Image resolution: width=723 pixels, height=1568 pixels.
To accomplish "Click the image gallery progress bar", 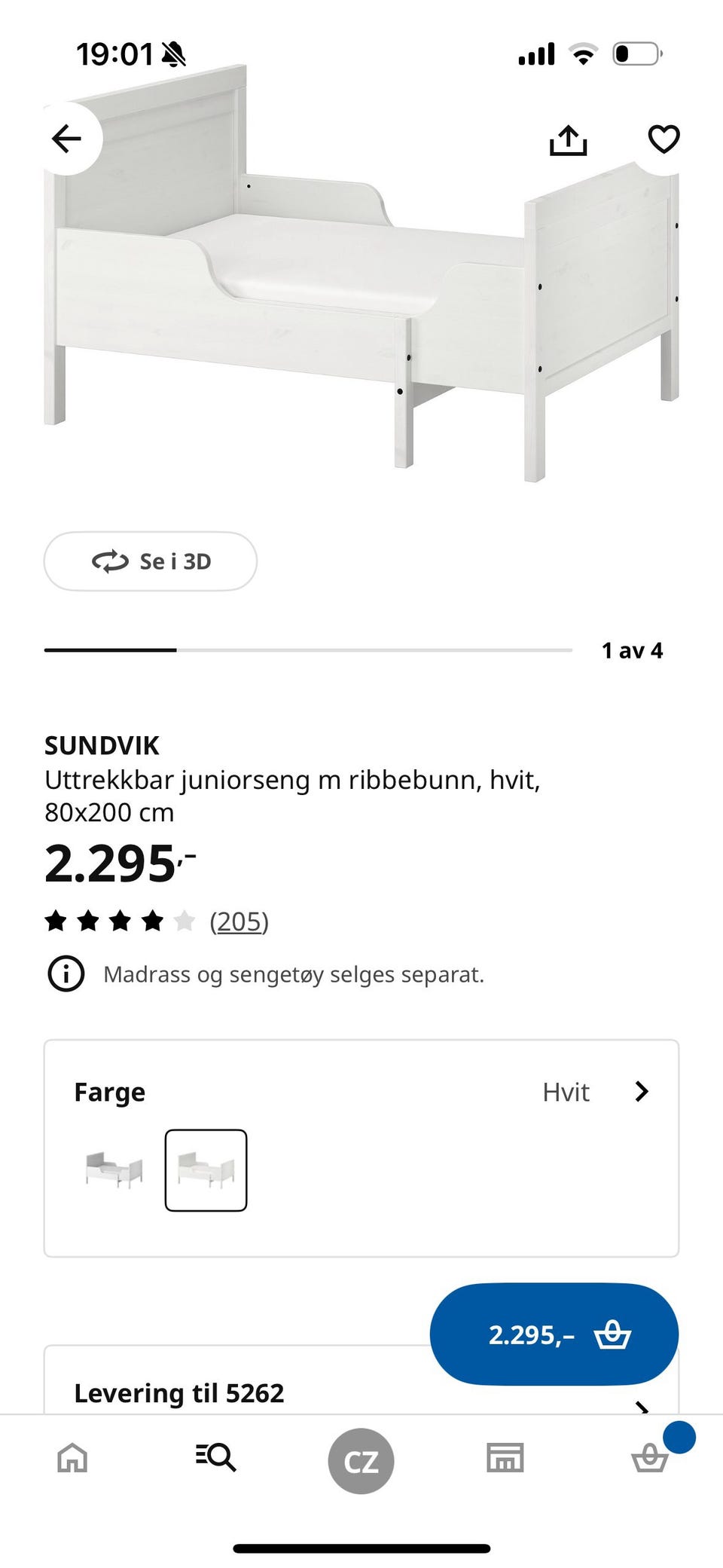I will pyautogui.click(x=308, y=650).
